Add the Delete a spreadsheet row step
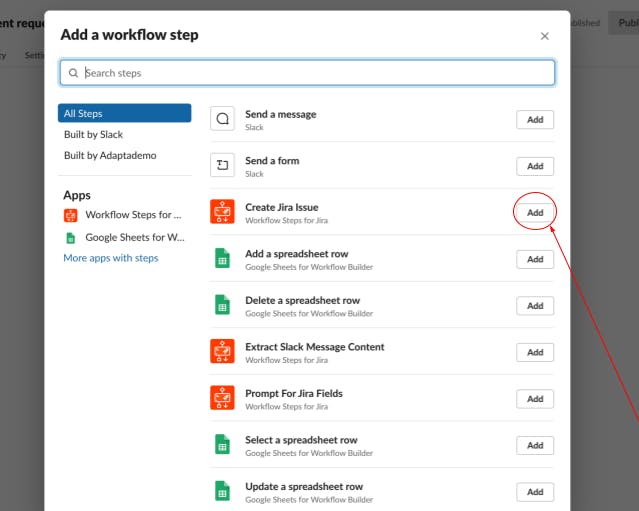Image resolution: width=639 pixels, height=511 pixels. pyautogui.click(x=535, y=306)
